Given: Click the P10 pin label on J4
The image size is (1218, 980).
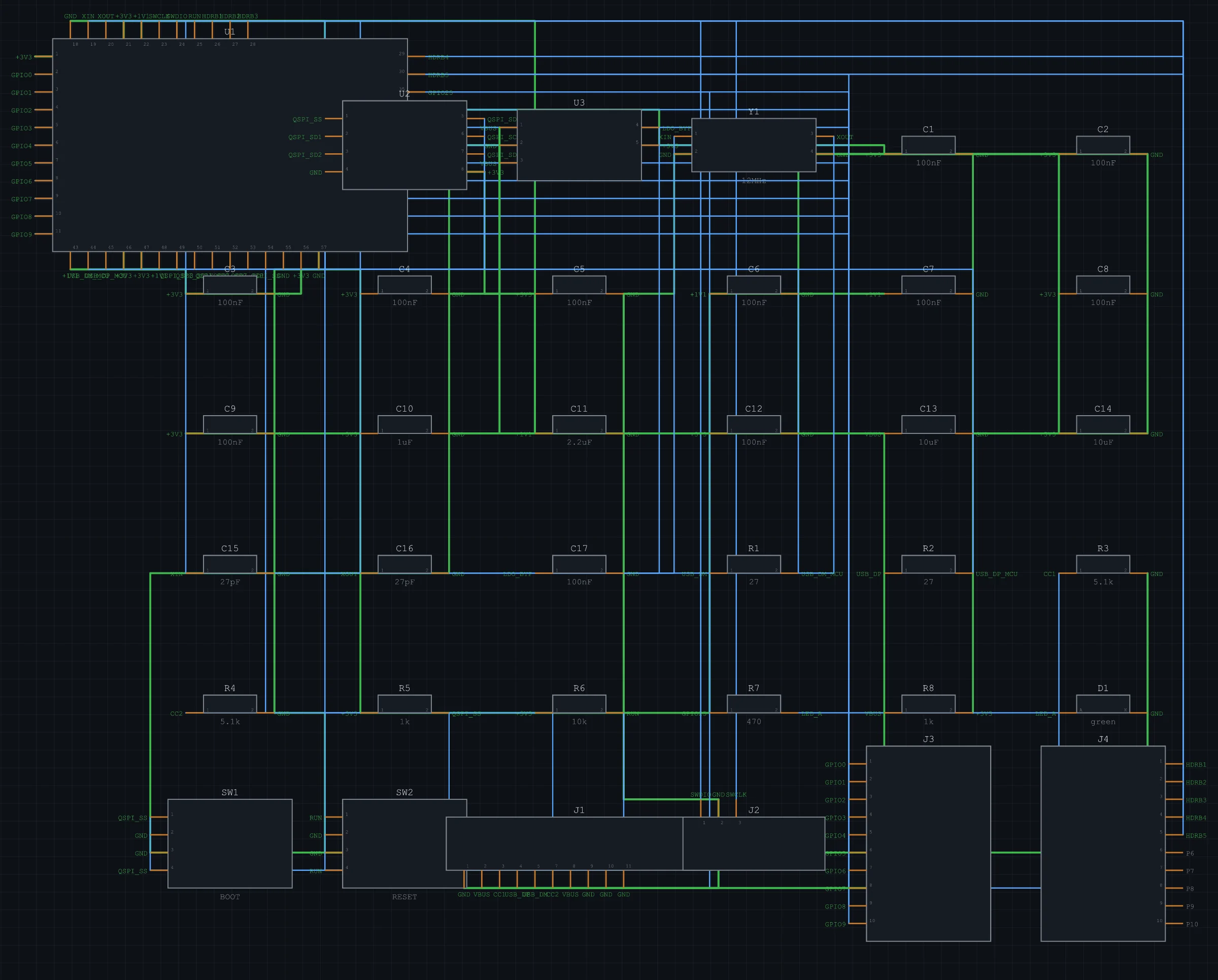Looking at the screenshot, I should click(1192, 925).
